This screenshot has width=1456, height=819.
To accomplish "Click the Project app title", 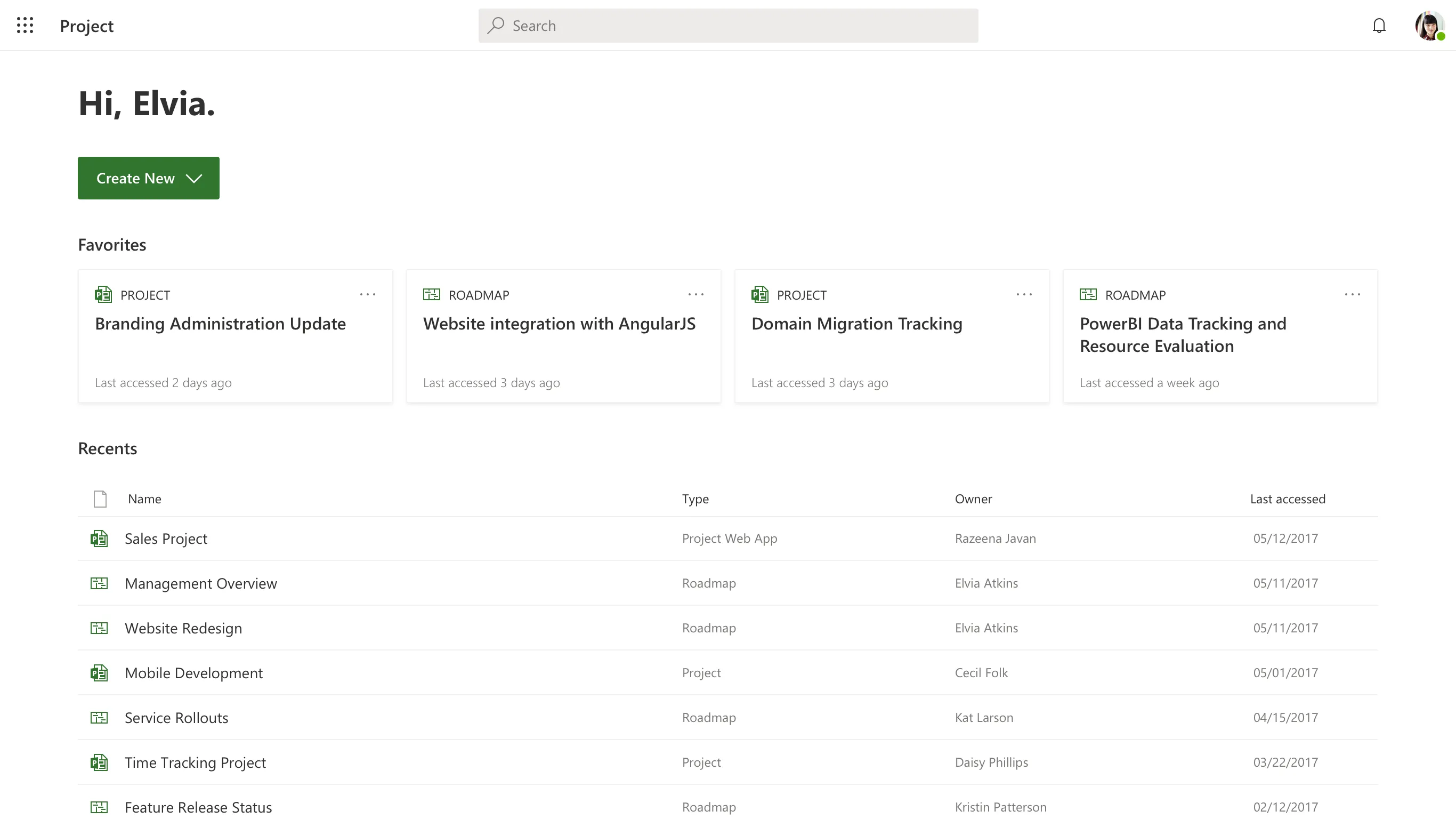I will coord(86,26).
